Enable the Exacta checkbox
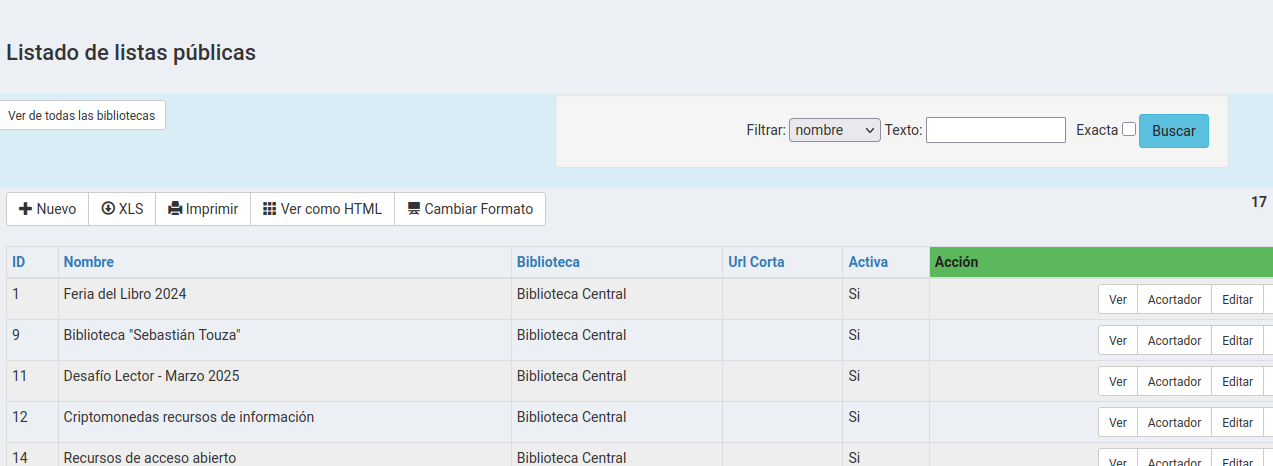Image resolution: width=1273 pixels, height=466 pixels. (1129, 129)
